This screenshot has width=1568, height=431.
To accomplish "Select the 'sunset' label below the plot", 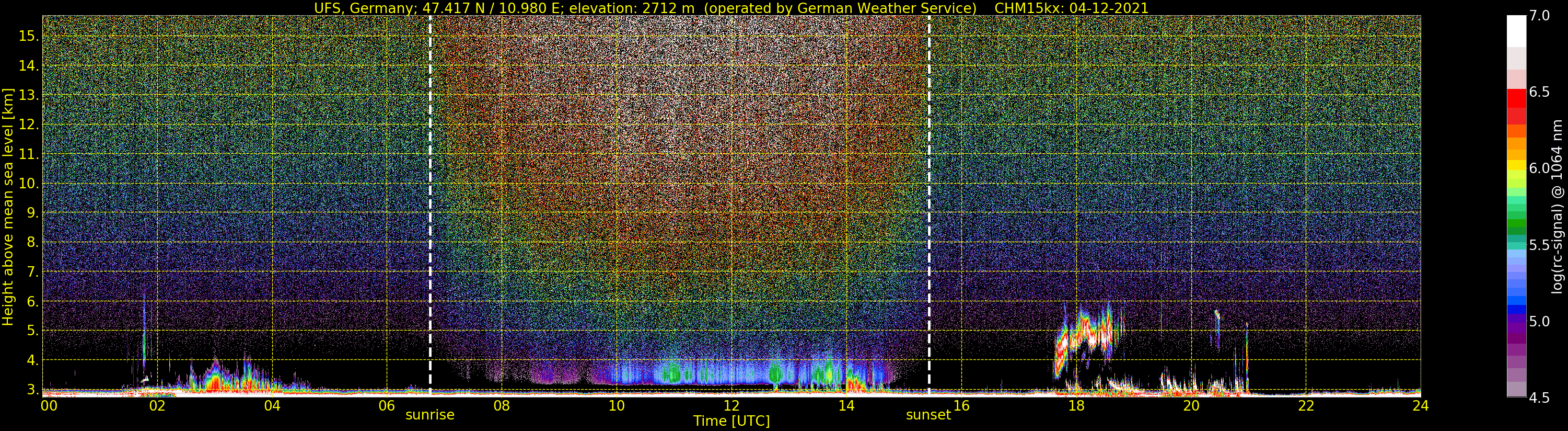I will click(928, 415).
